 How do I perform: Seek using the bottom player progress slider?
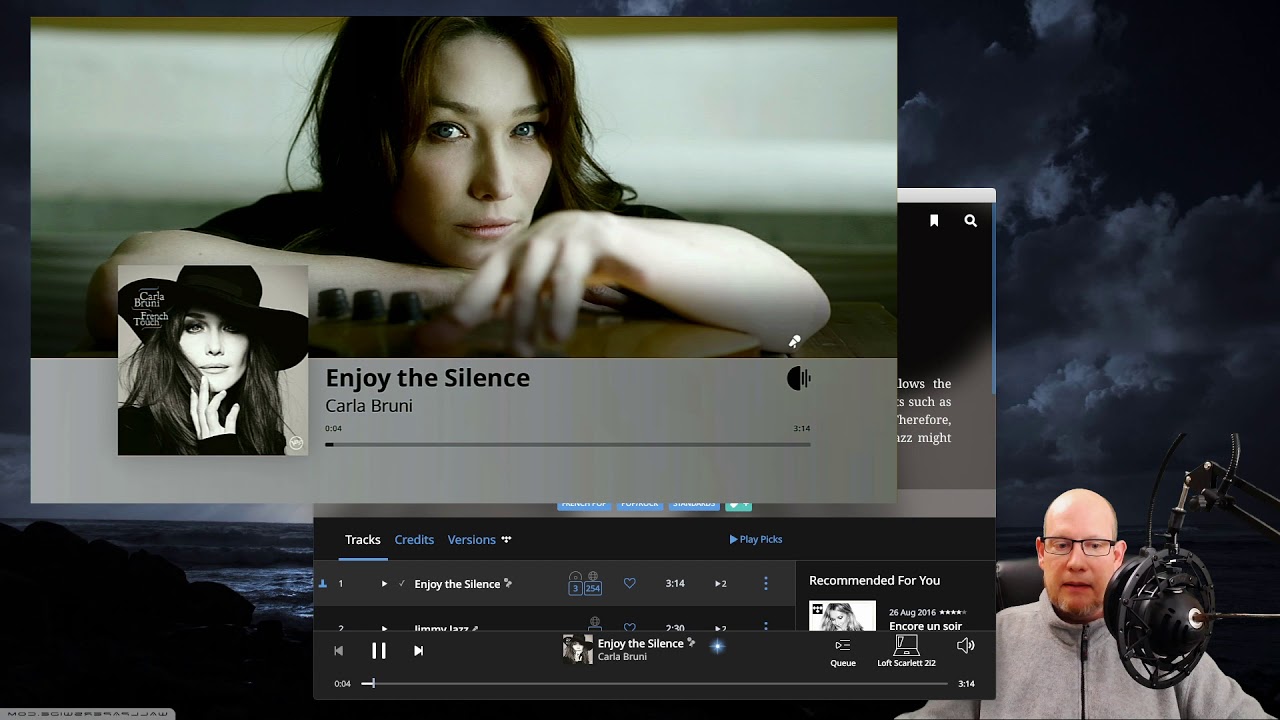[x=654, y=684]
